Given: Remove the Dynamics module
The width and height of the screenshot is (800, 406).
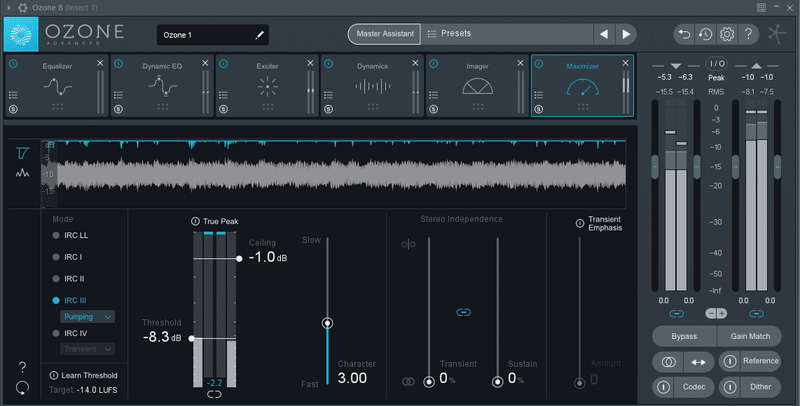Looking at the screenshot, I should 415,63.
